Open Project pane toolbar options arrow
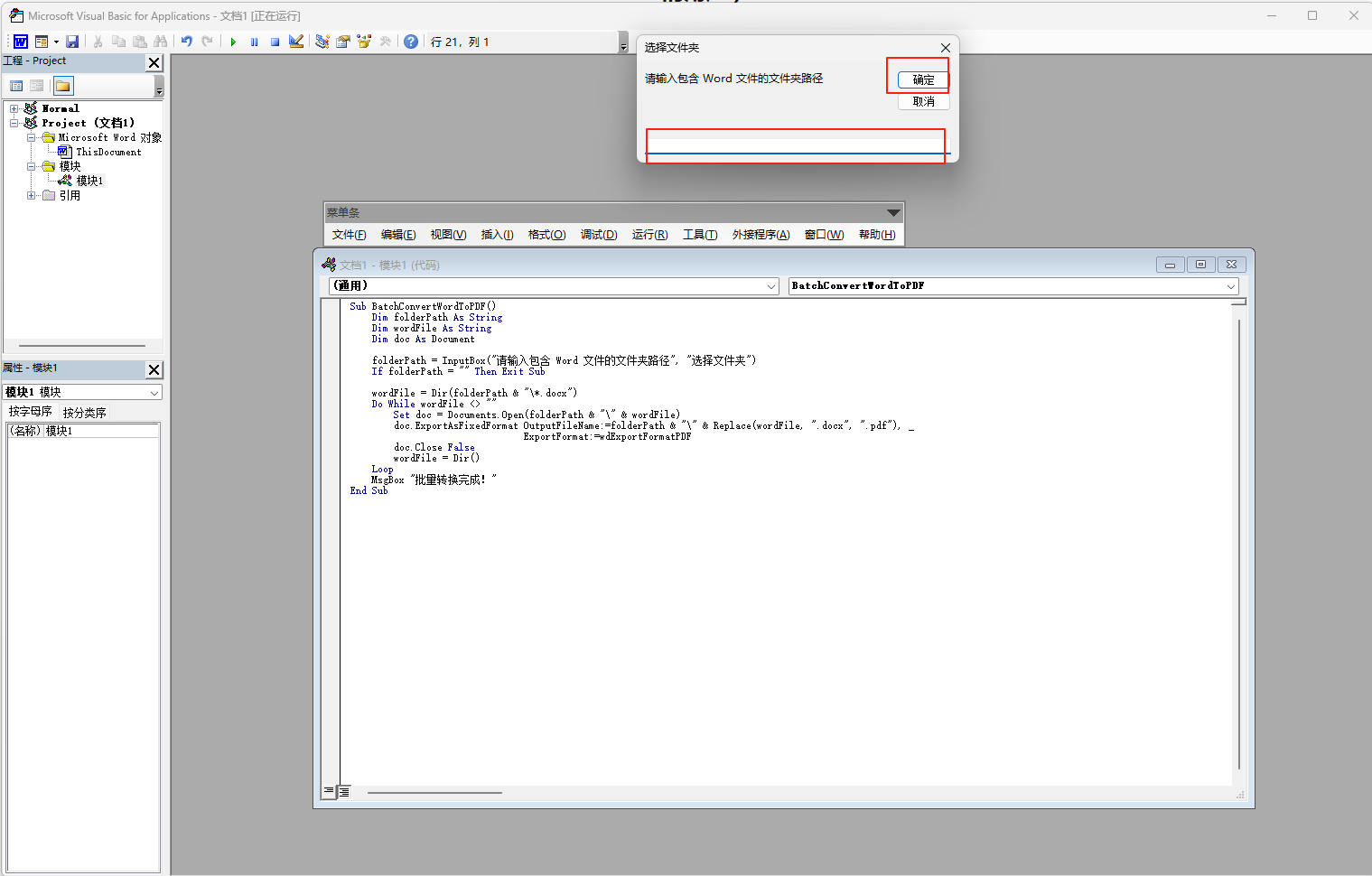This screenshot has height=876, width=1372. [x=159, y=87]
